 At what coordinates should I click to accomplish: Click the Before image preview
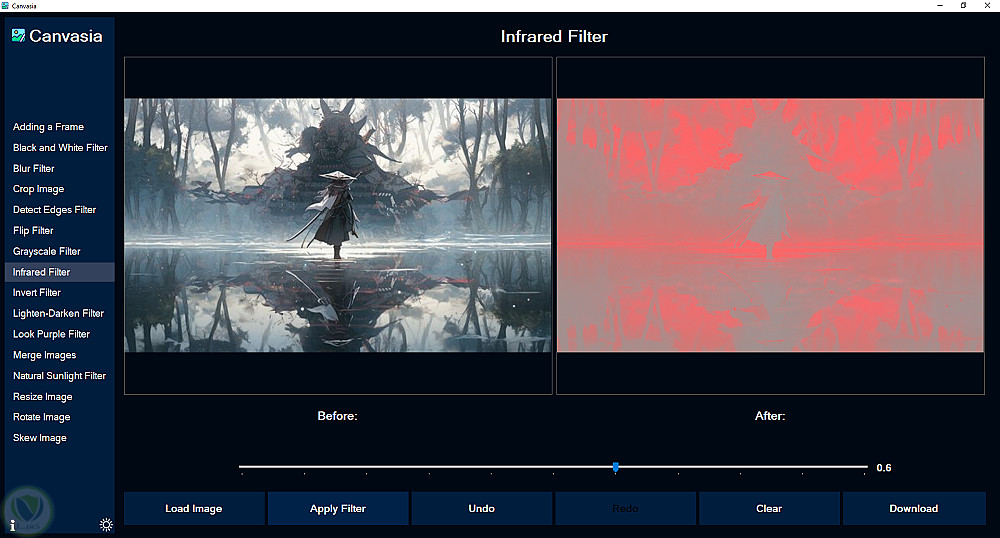click(x=338, y=225)
